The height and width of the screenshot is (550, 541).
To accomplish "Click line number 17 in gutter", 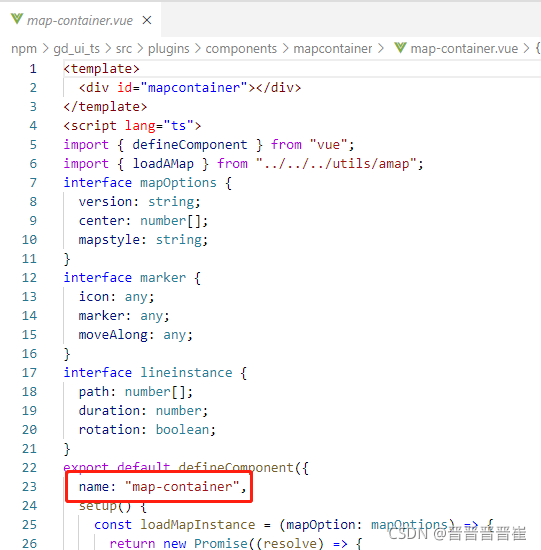I will (29, 373).
